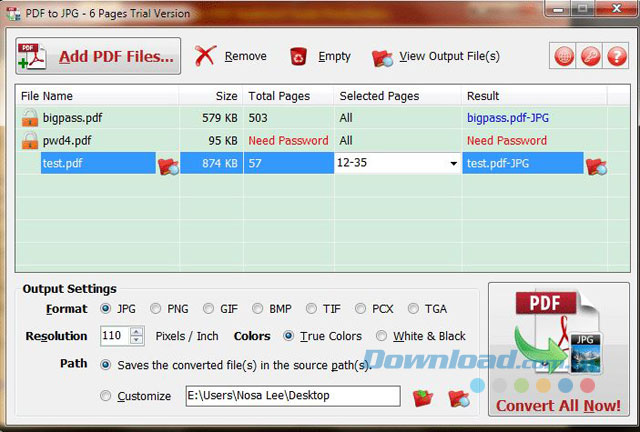Sort by Size column header
This screenshot has height=432, width=640.
click(x=211, y=96)
